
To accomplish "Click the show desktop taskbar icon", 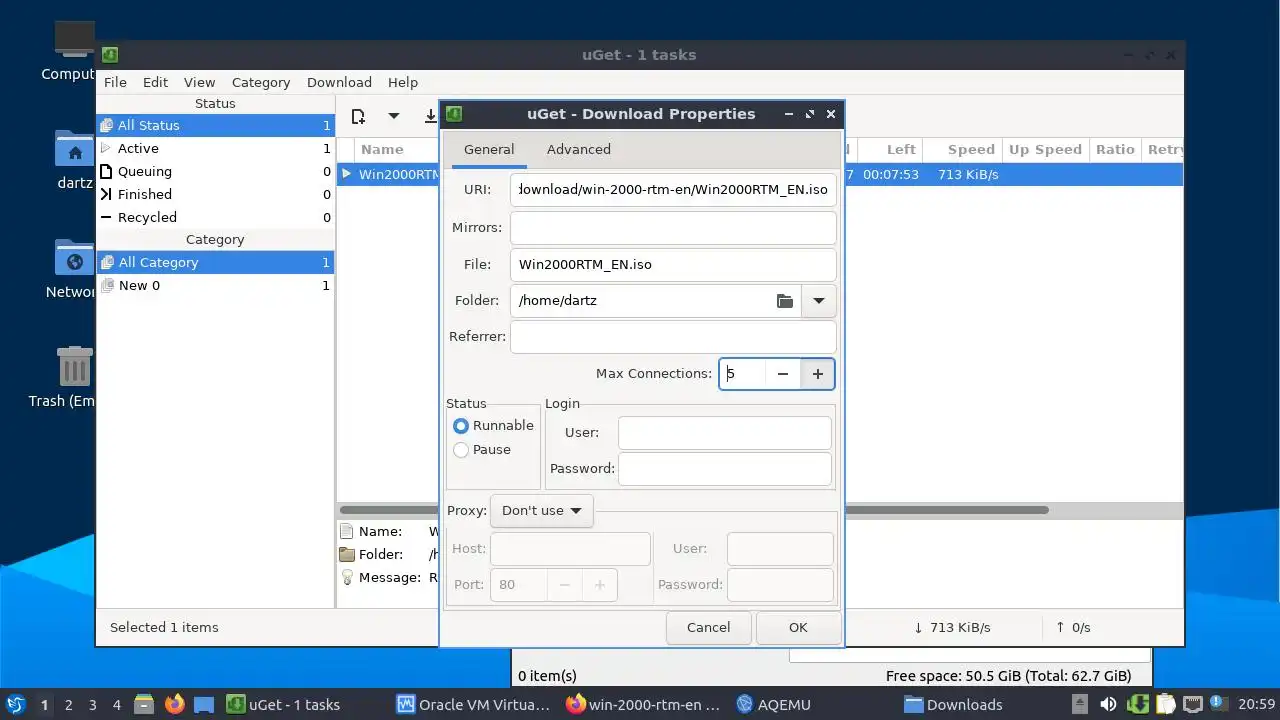I will point(204,705).
